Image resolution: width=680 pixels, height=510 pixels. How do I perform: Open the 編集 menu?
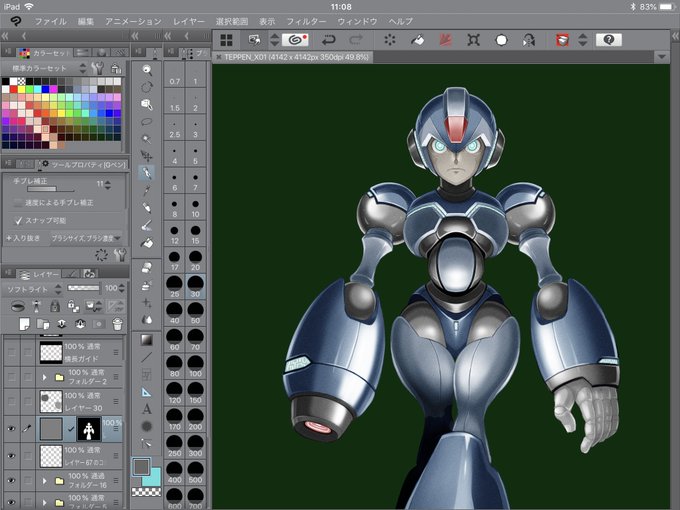pyautogui.click(x=85, y=21)
